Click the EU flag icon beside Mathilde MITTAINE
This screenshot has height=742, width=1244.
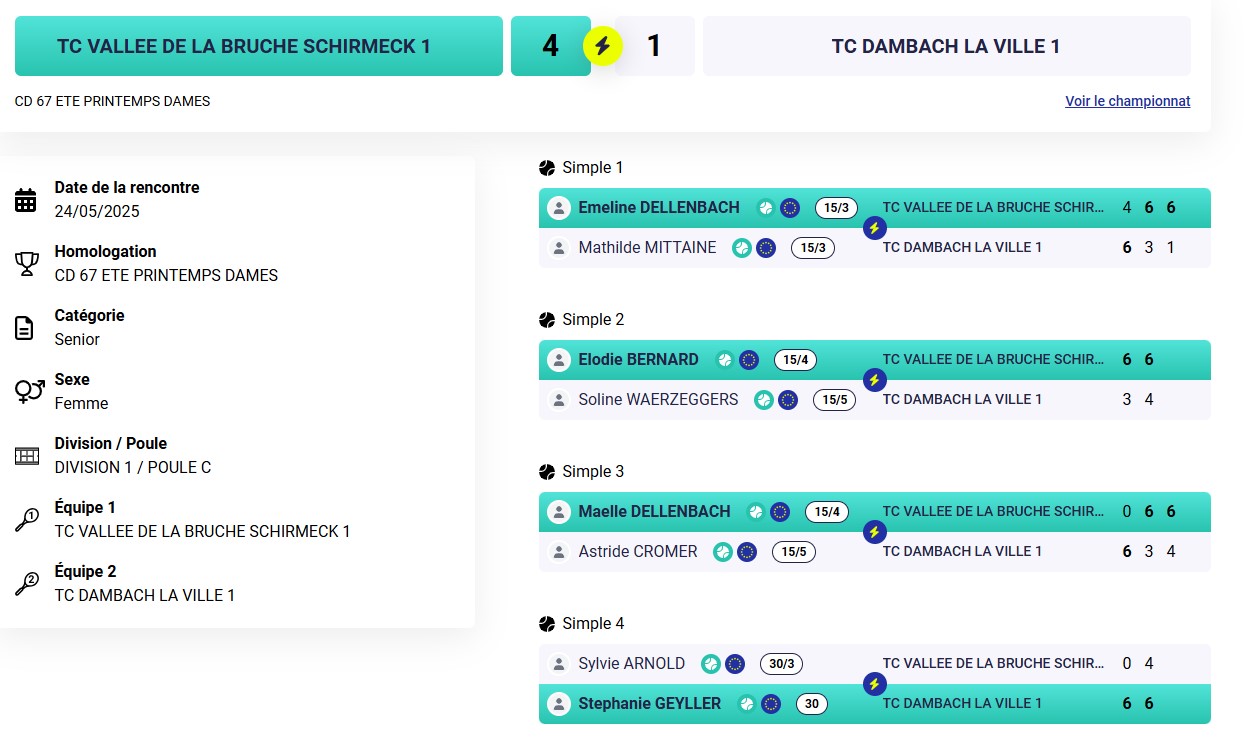click(x=766, y=248)
